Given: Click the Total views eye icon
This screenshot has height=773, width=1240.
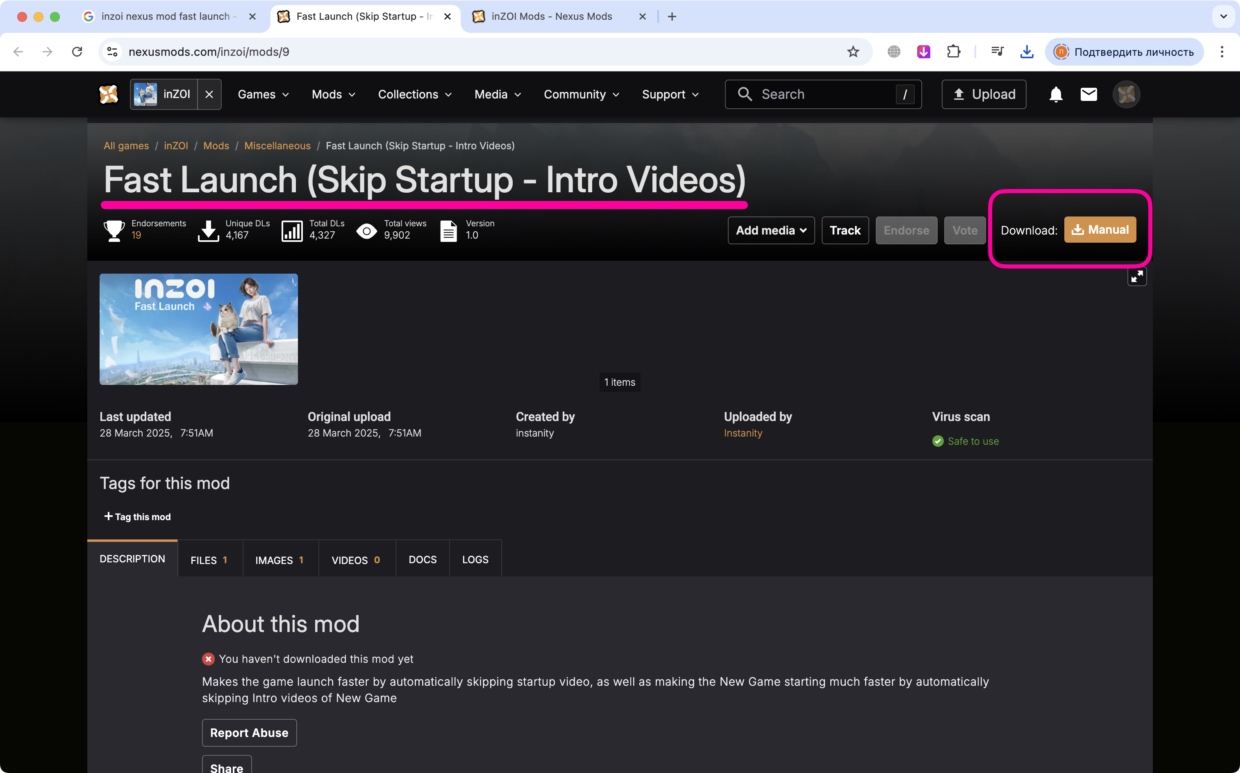Looking at the screenshot, I should click(x=367, y=231).
